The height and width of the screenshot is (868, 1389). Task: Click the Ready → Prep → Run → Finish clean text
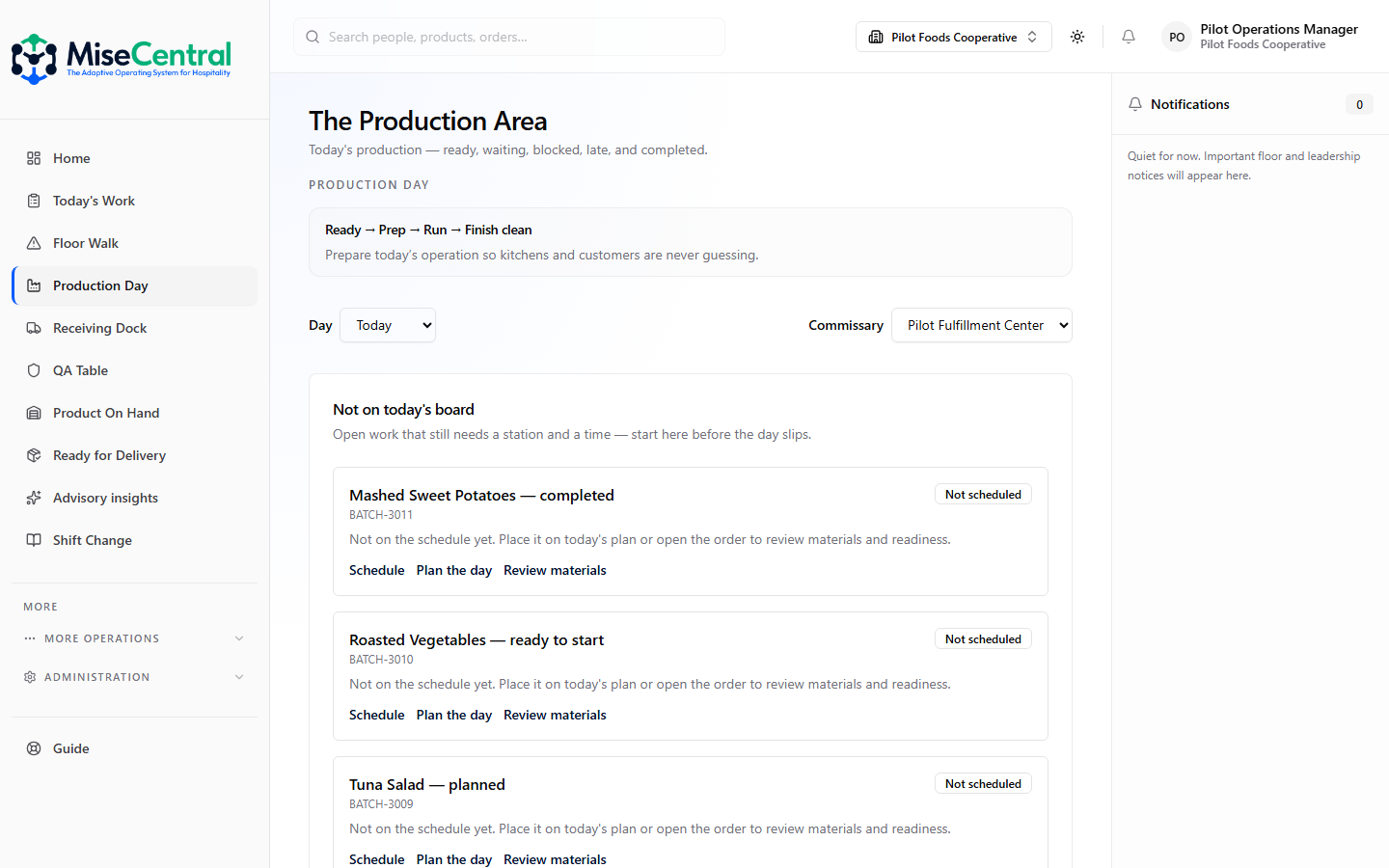pyautogui.click(x=428, y=230)
